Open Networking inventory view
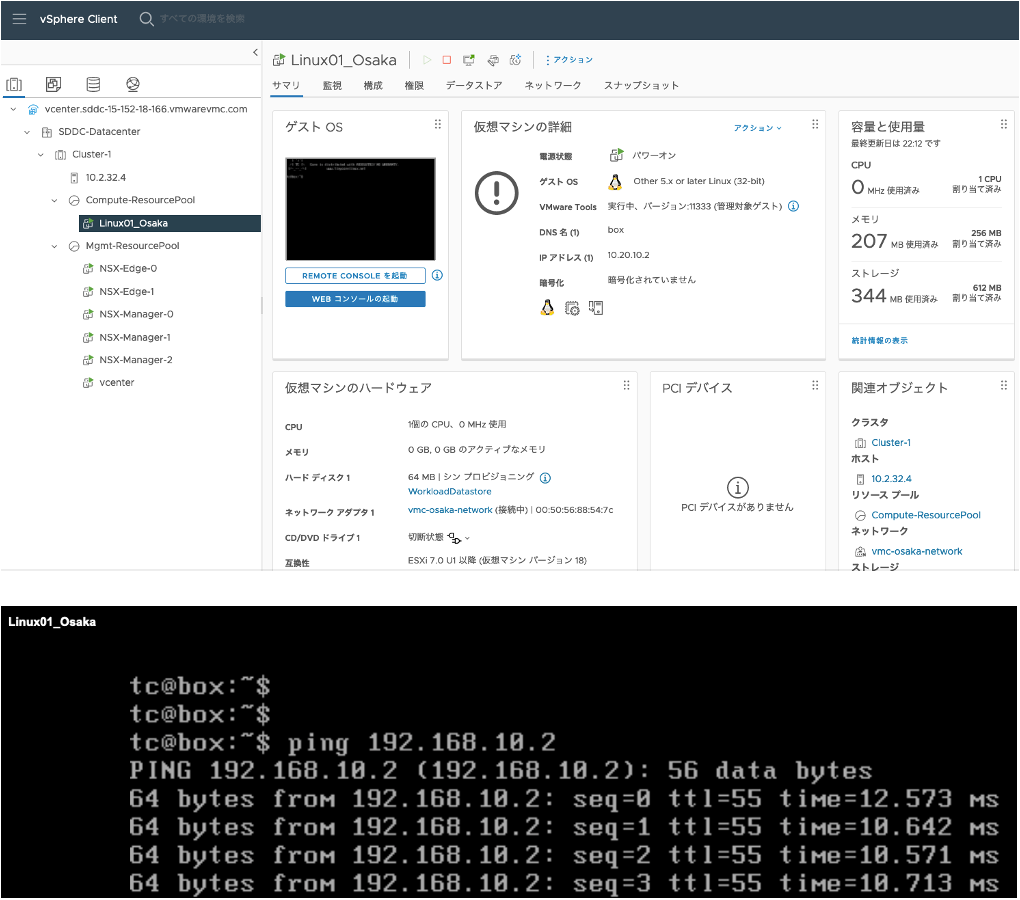Screen dimensions: 1020x900 pyautogui.click(x=133, y=84)
